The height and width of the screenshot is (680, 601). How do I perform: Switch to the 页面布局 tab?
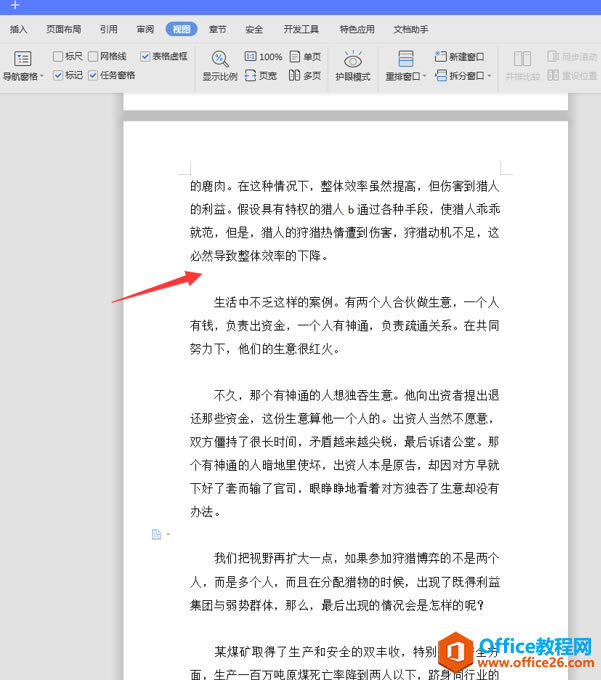[x=64, y=29]
